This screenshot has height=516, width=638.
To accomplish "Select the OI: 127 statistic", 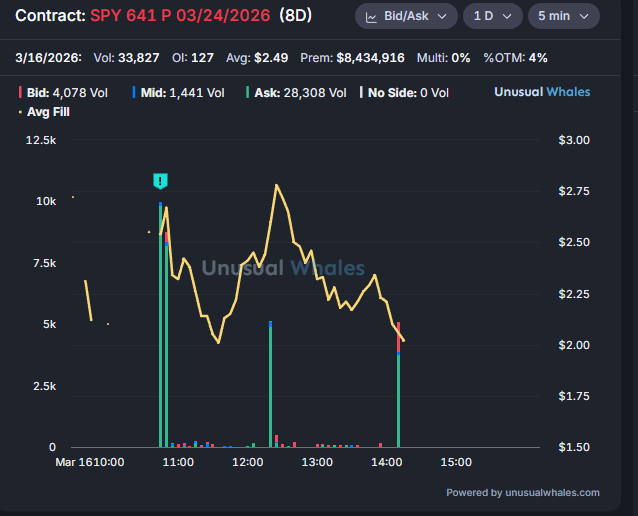I will tap(193, 58).
